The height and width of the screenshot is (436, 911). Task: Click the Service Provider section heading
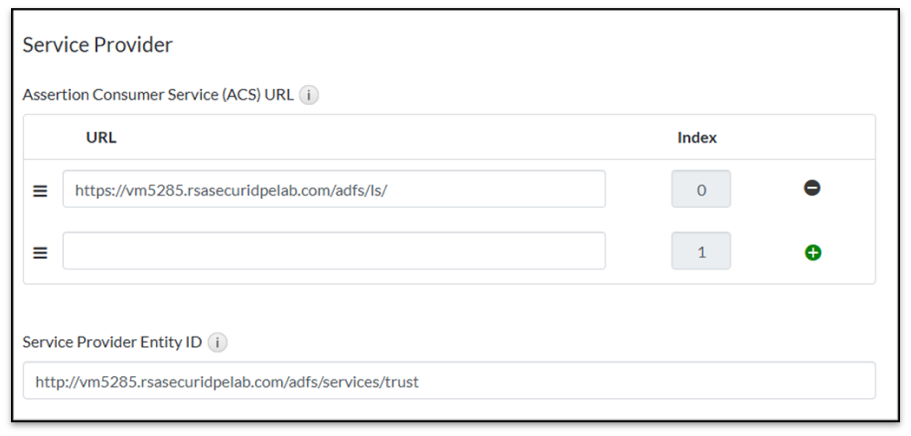pyautogui.click(x=97, y=45)
